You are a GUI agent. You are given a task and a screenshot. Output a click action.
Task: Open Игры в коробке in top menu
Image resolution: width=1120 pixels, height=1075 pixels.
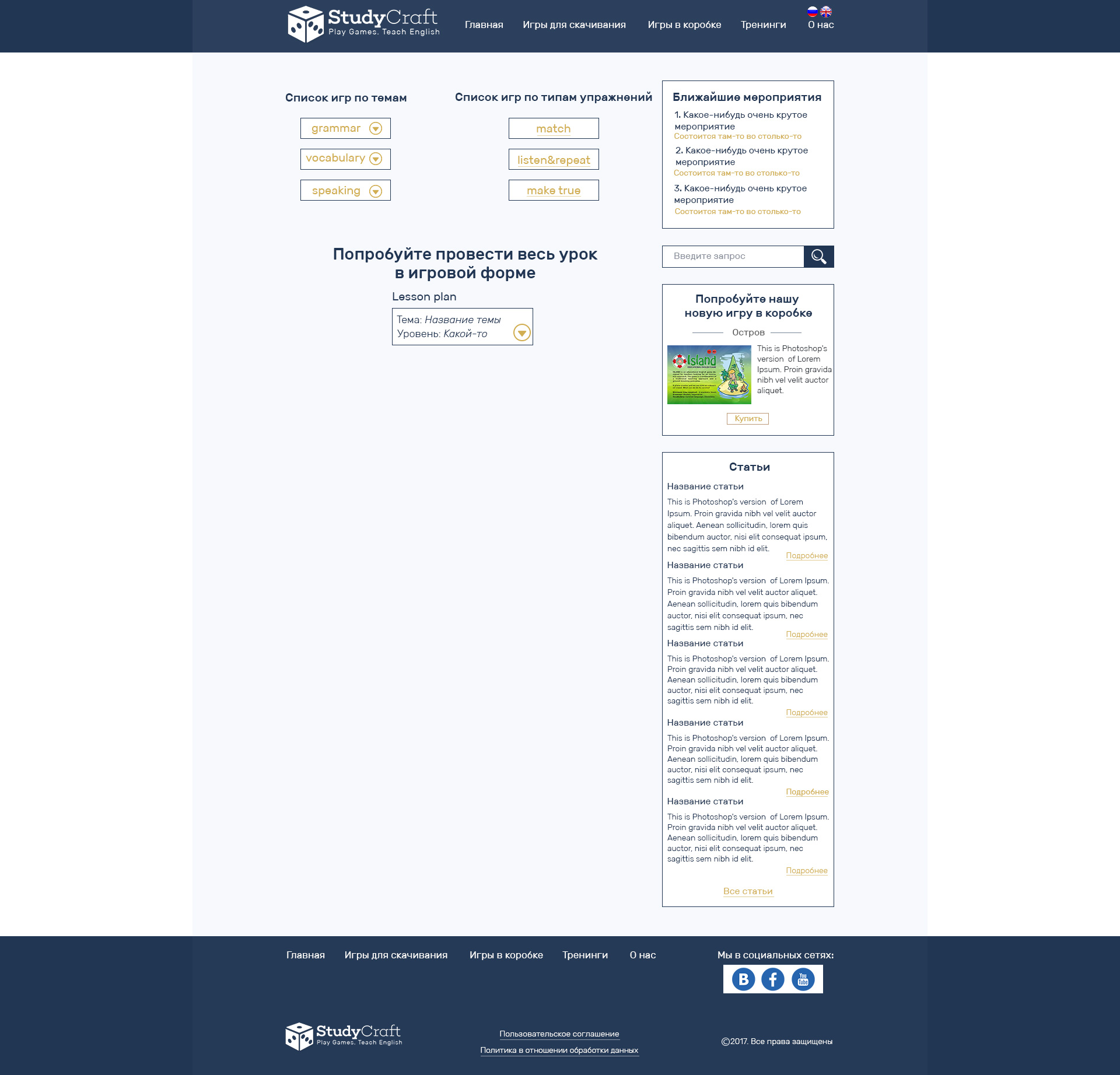(684, 24)
